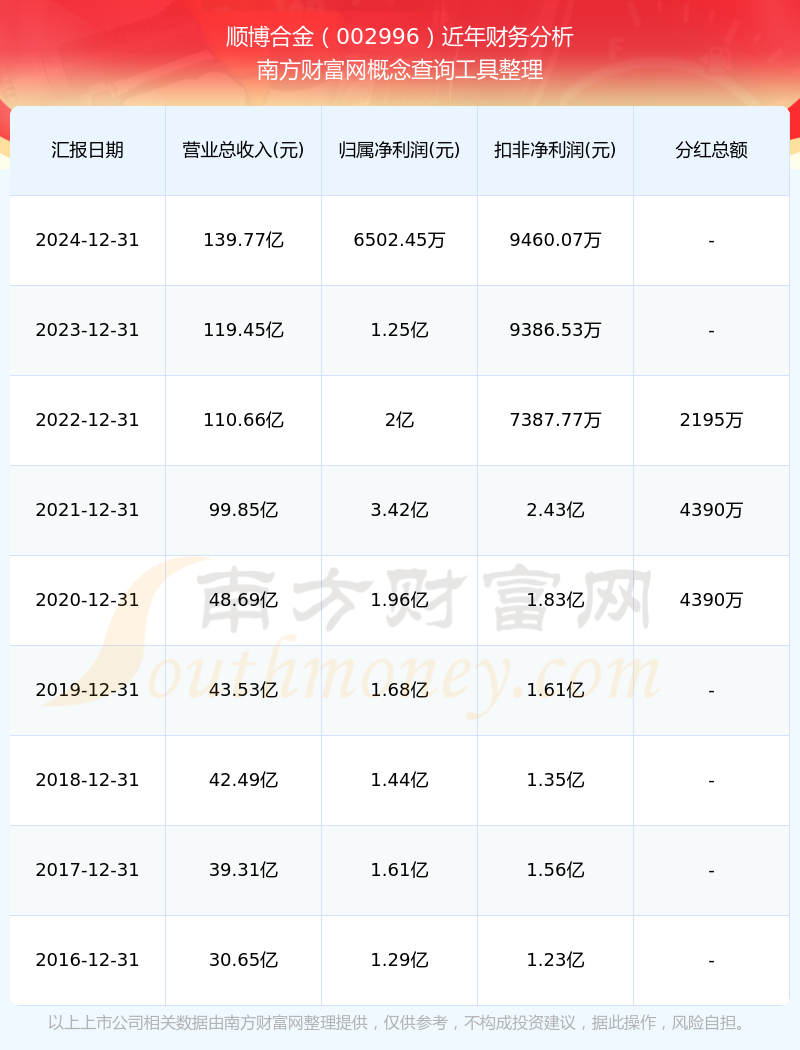Click revenue value 48.69亿
Image resolution: width=800 pixels, height=1050 pixels.
click(x=244, y=600)
